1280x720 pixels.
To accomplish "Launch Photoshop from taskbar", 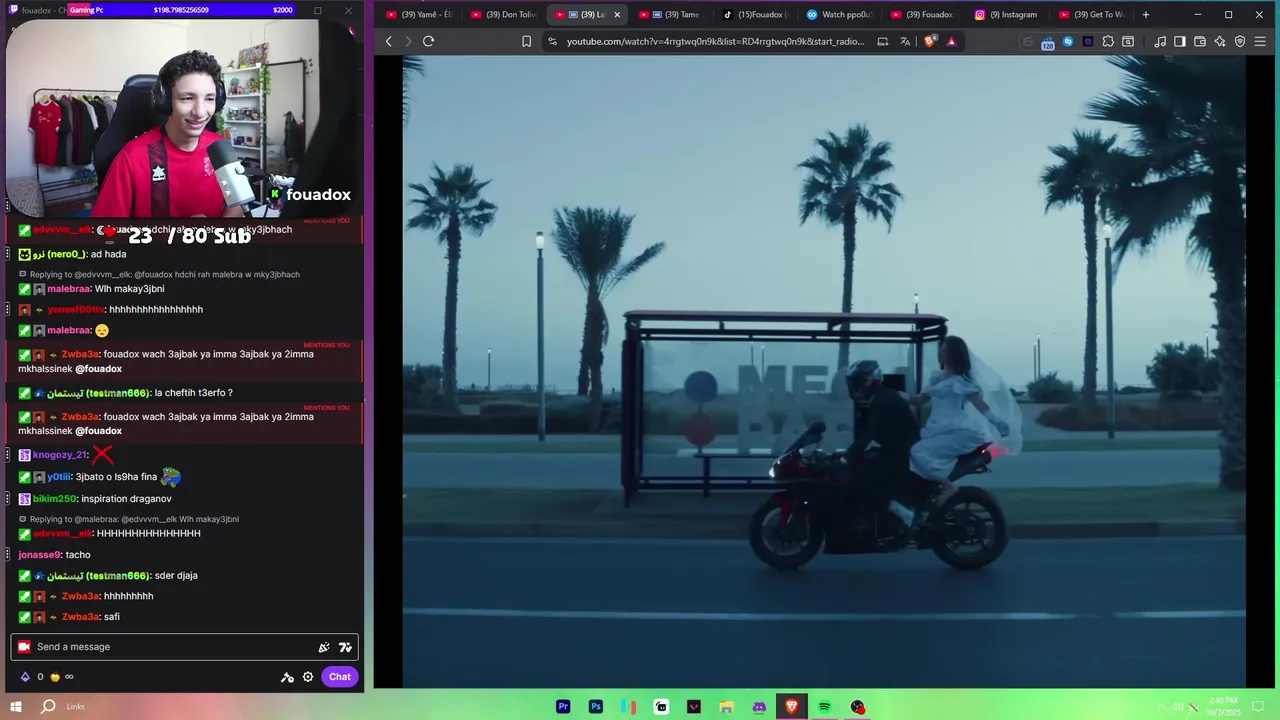I will pos(596,707).
